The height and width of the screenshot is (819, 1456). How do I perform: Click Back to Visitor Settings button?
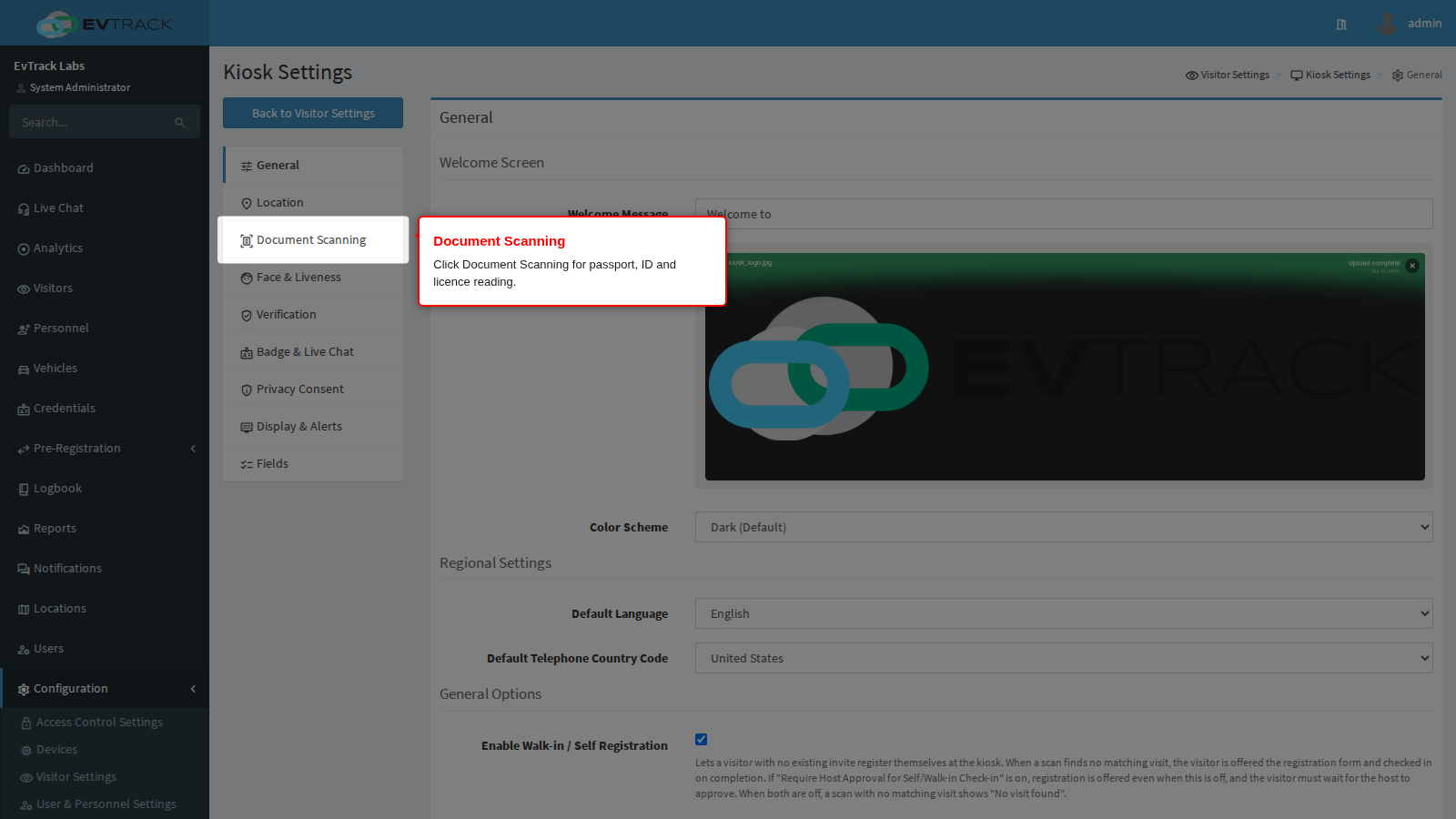pos(313,113)
